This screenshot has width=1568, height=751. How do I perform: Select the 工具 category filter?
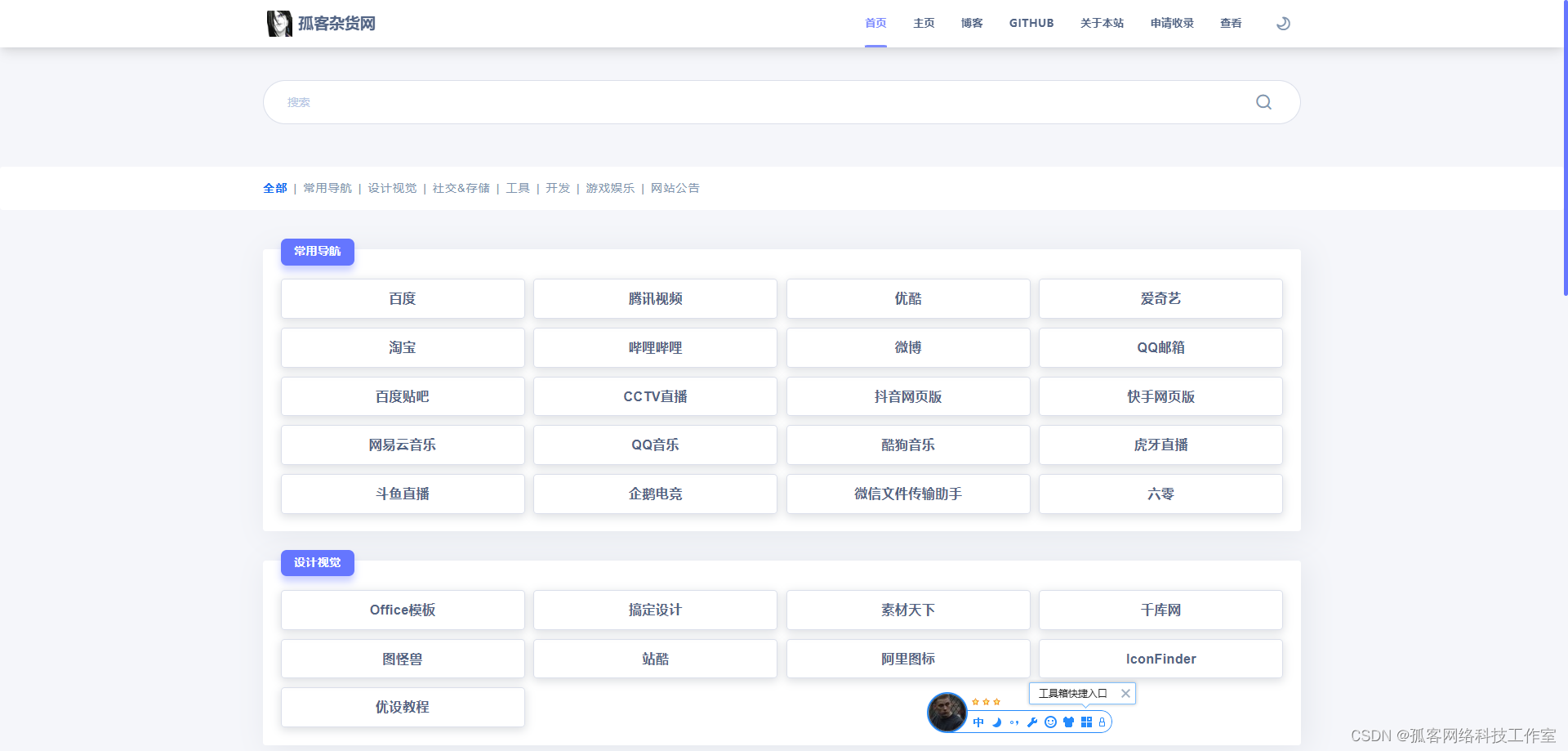pos(518,188)
